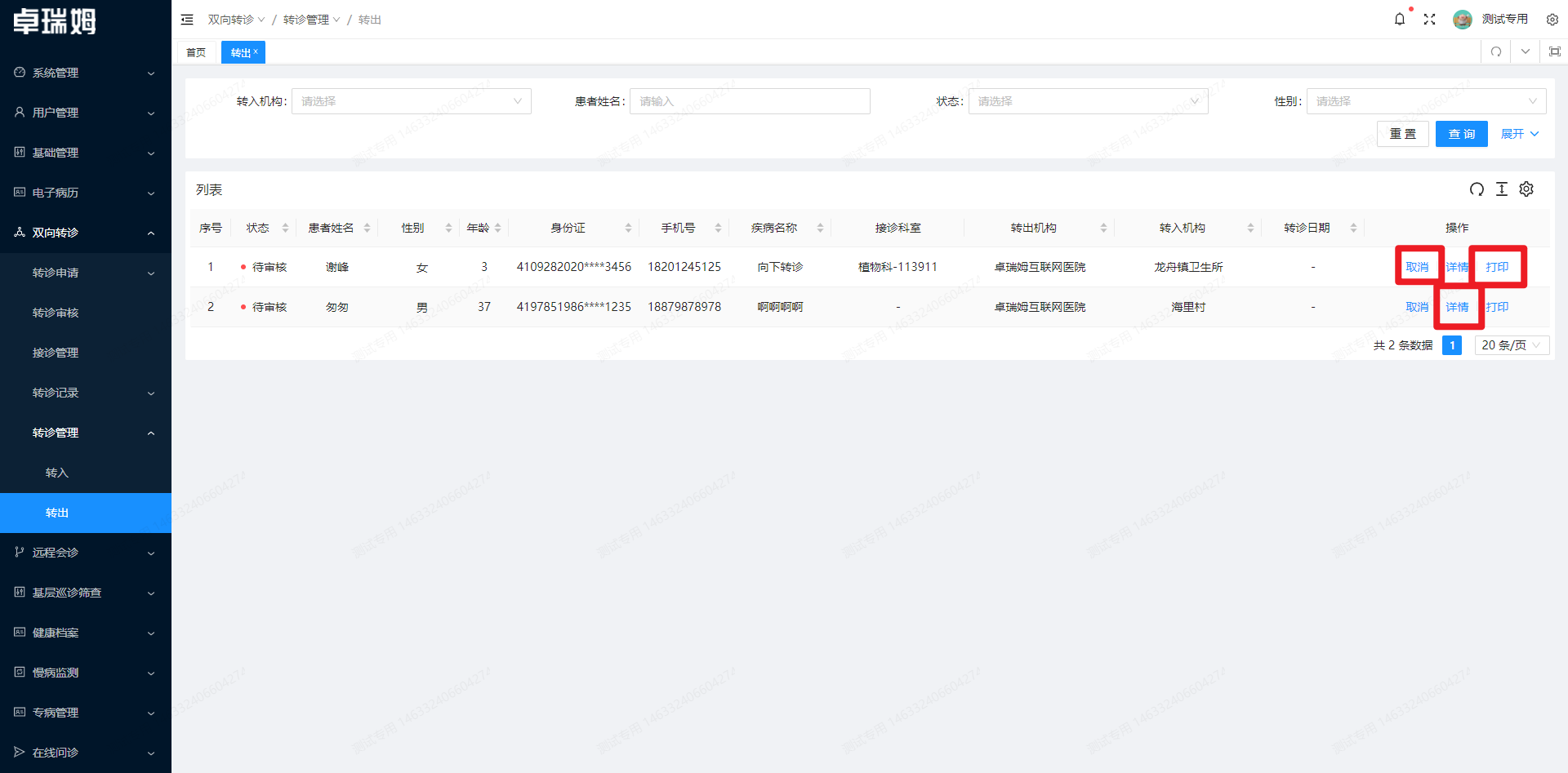This screenshot has height=773, width=1568.
Task: Click the tab bar refresh icon
Action: tap(1496, 51)
